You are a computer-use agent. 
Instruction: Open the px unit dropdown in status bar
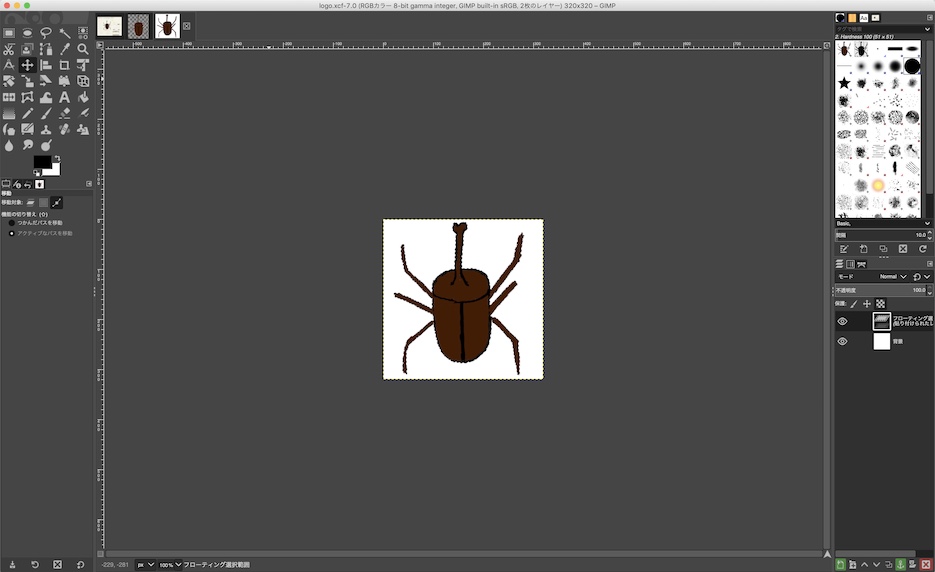[146, 565]
